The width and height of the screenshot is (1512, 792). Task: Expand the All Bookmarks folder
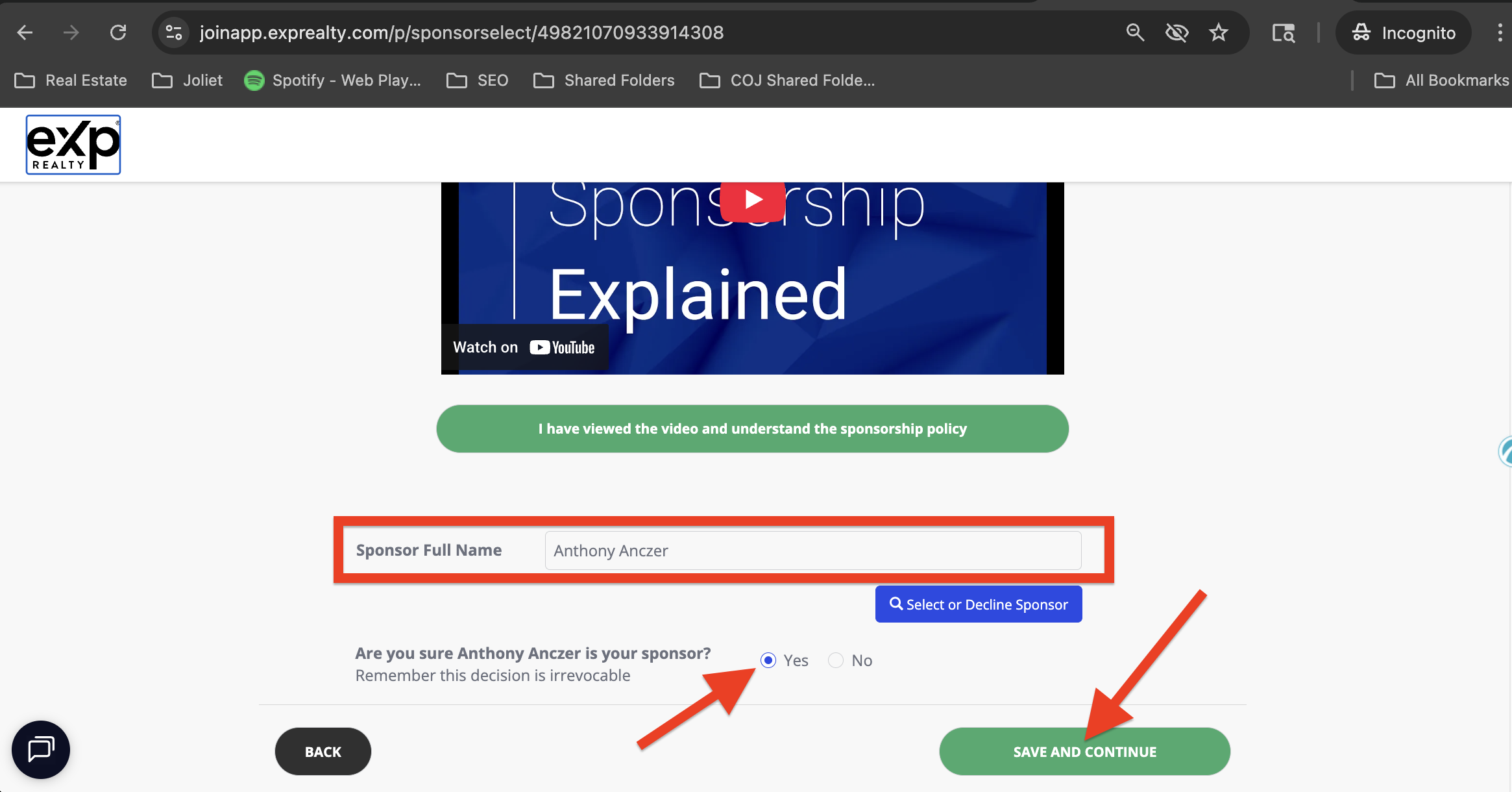pyautogui.click(x=1442, y=80)
